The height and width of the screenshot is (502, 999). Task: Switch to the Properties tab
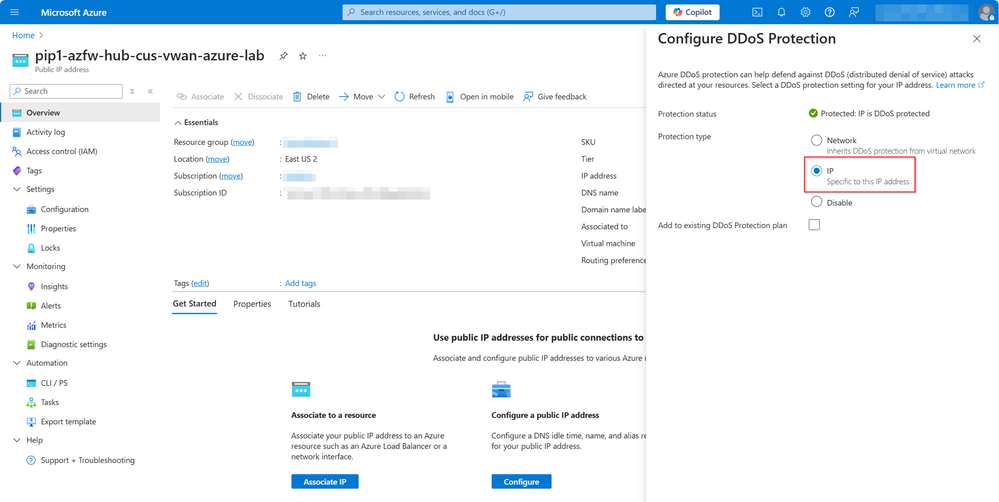[x=252, y=304]
